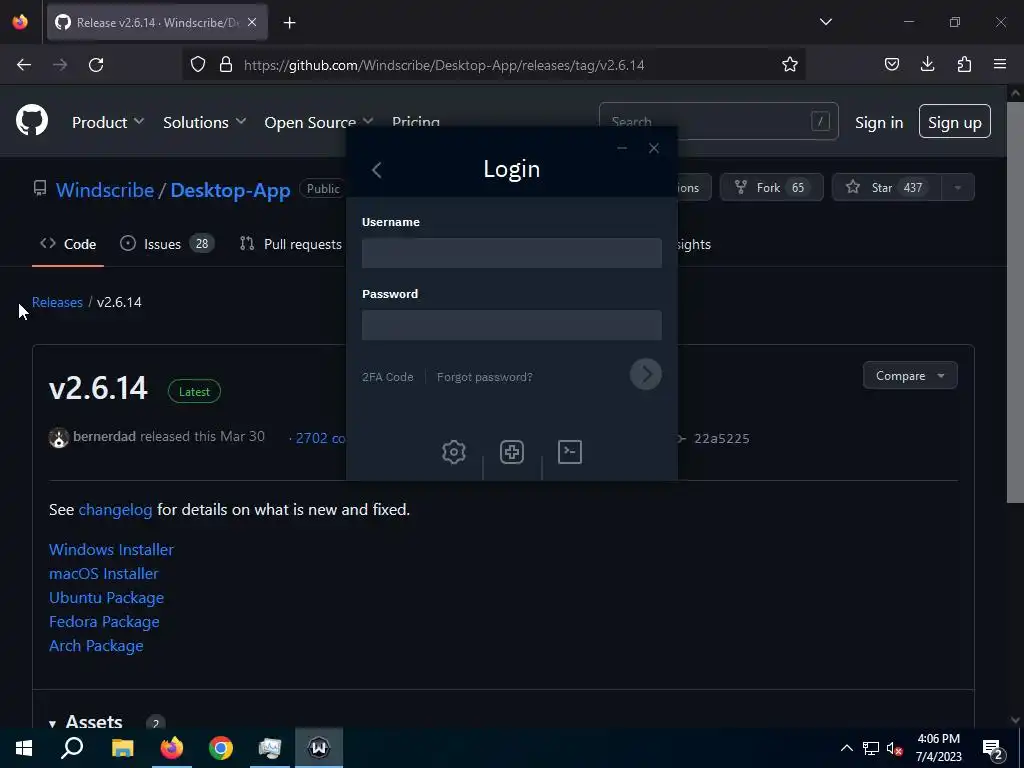Click Windscribe icon in taskbar

(x=319, y=748)
